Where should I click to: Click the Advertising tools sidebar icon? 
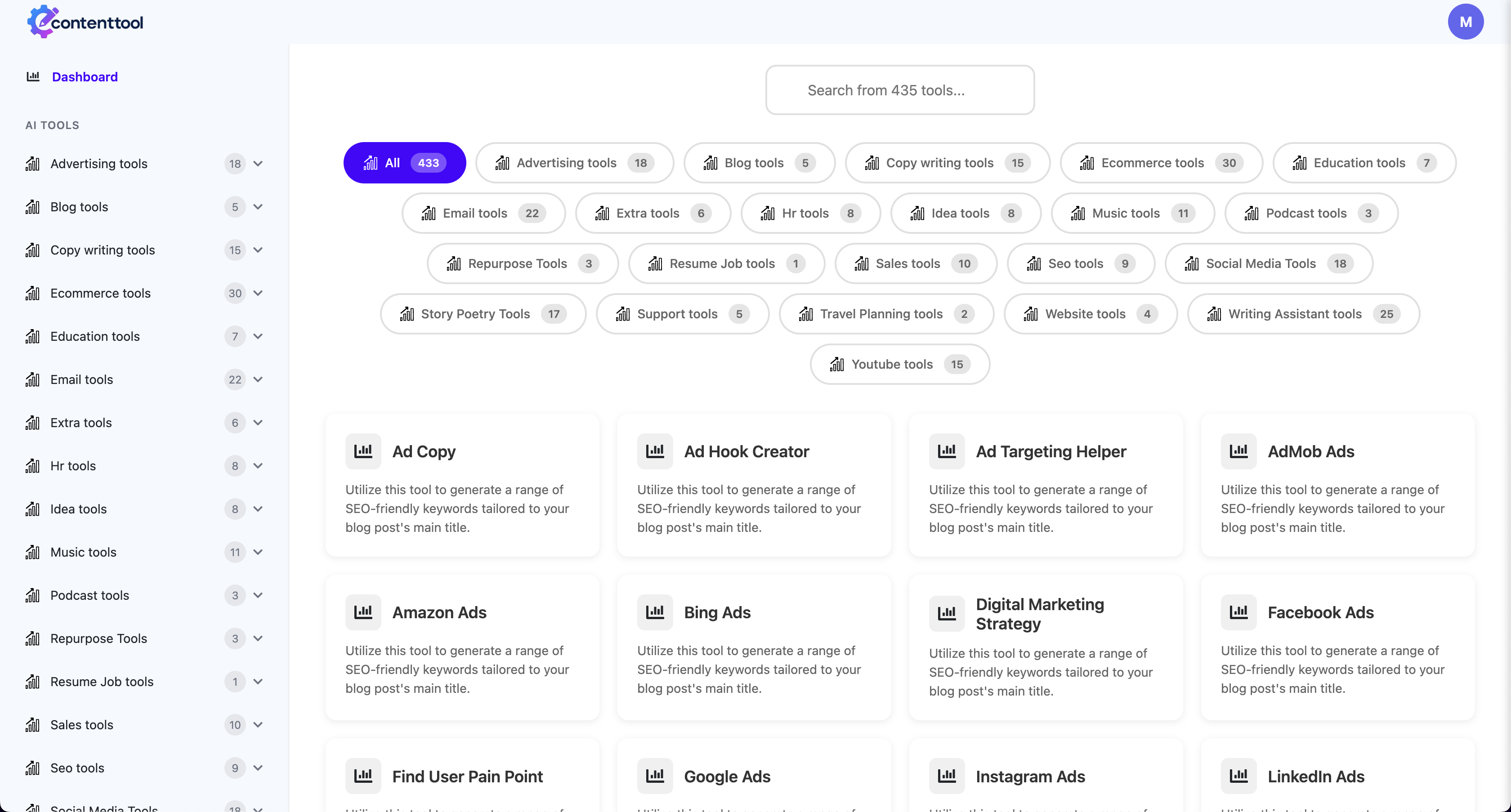[33, 164]
